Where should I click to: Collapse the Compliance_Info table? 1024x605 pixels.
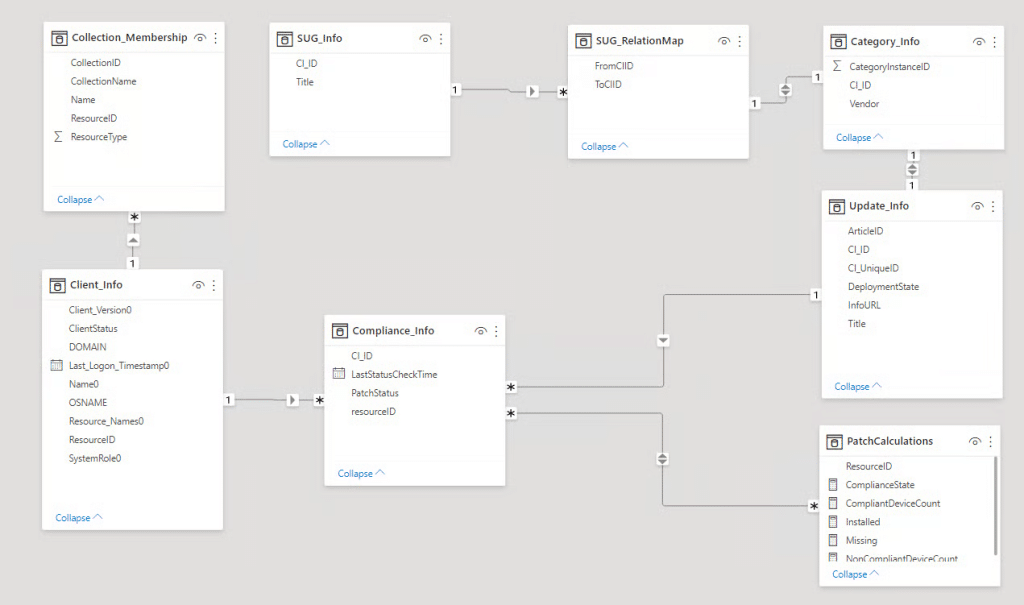(361, 474)
